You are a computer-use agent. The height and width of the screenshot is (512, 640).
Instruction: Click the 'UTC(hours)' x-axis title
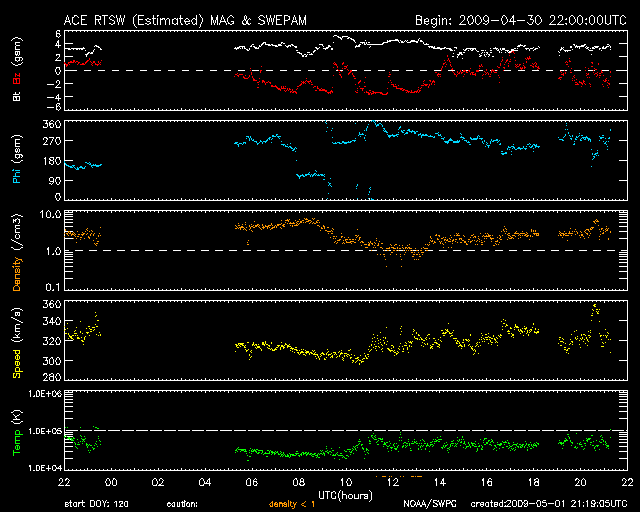(345, 495)
